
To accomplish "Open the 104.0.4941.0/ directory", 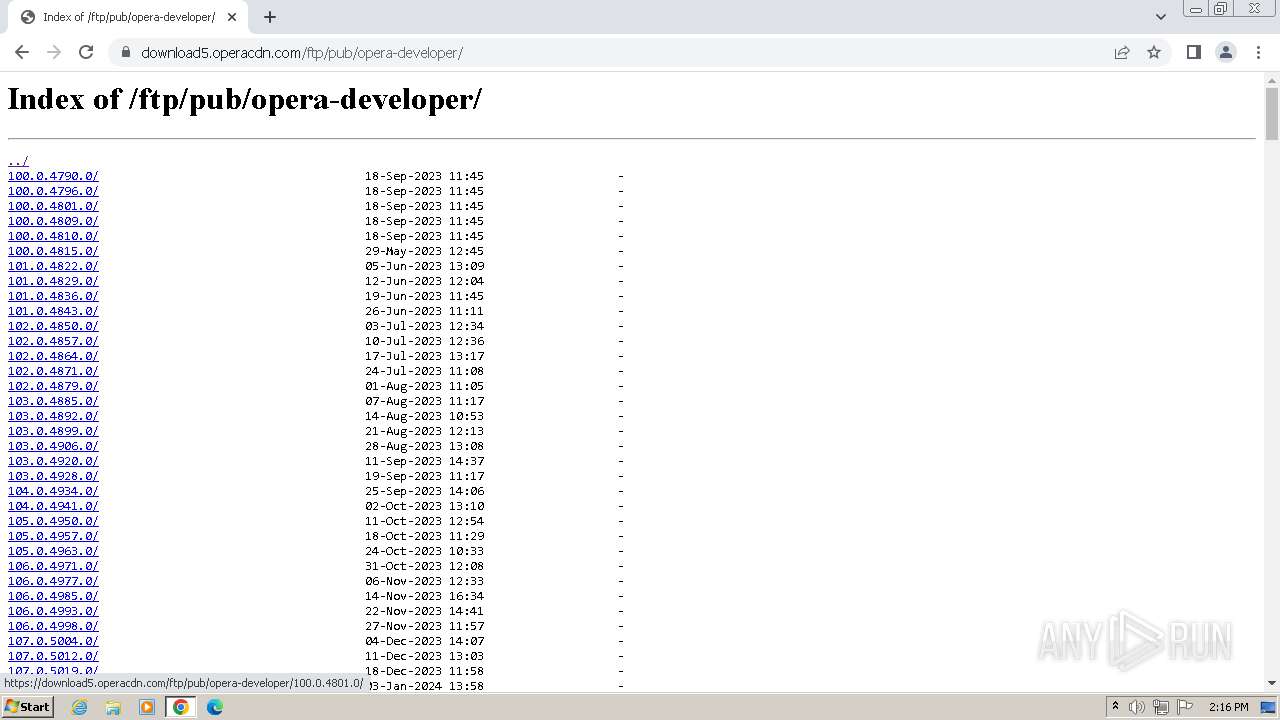I will coord(53,506).
